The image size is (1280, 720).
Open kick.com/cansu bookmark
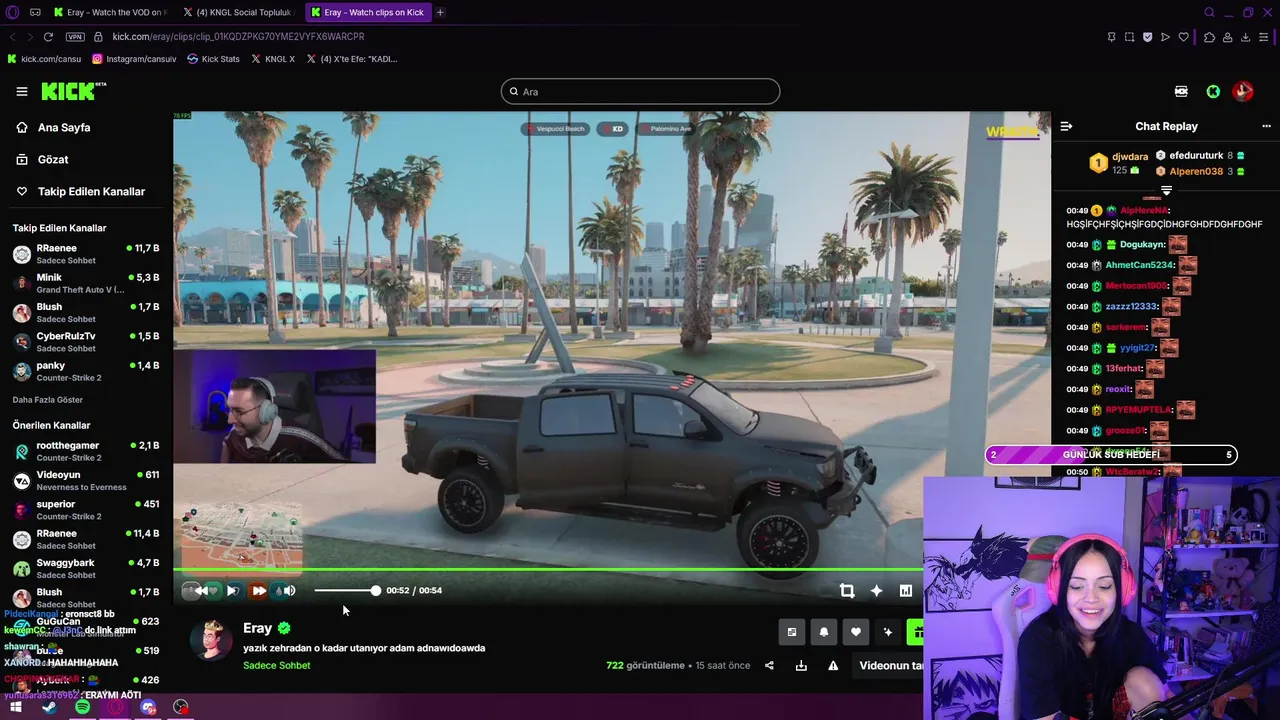click(44, 59)
